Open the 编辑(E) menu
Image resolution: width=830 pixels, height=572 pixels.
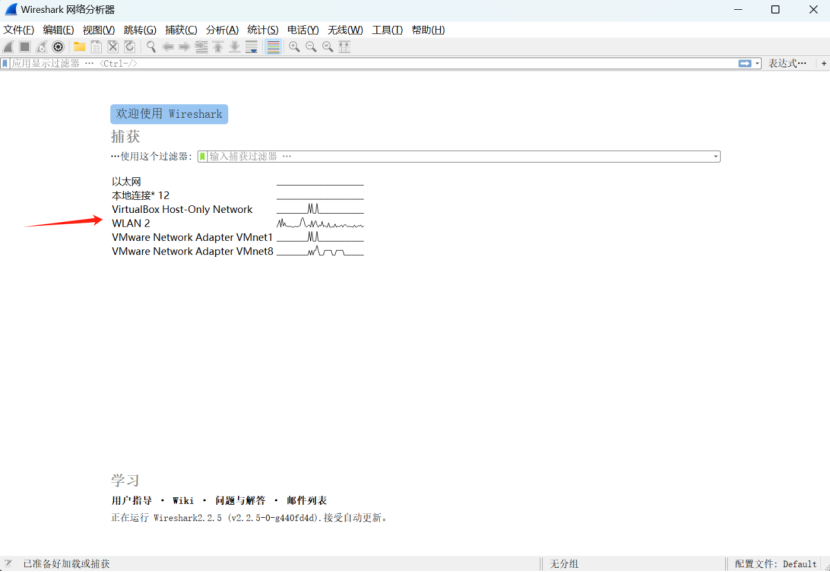pos(58,30)
